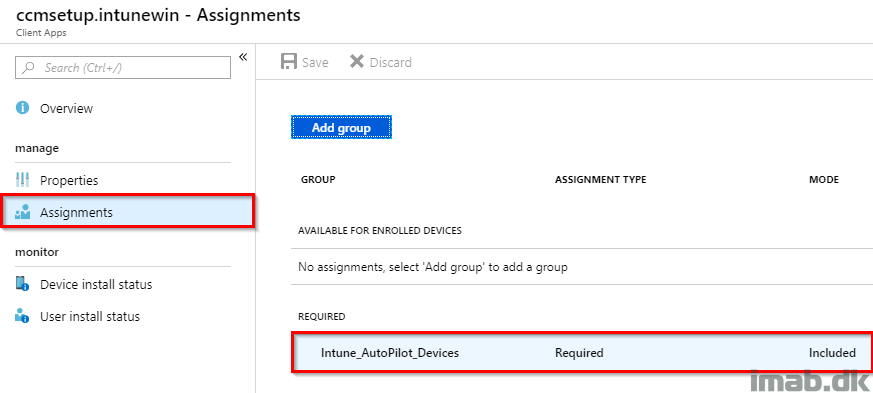This screenshot has width=873, height=393.
Task: Click the Save floppy disk icon
Action: [288, 62]
